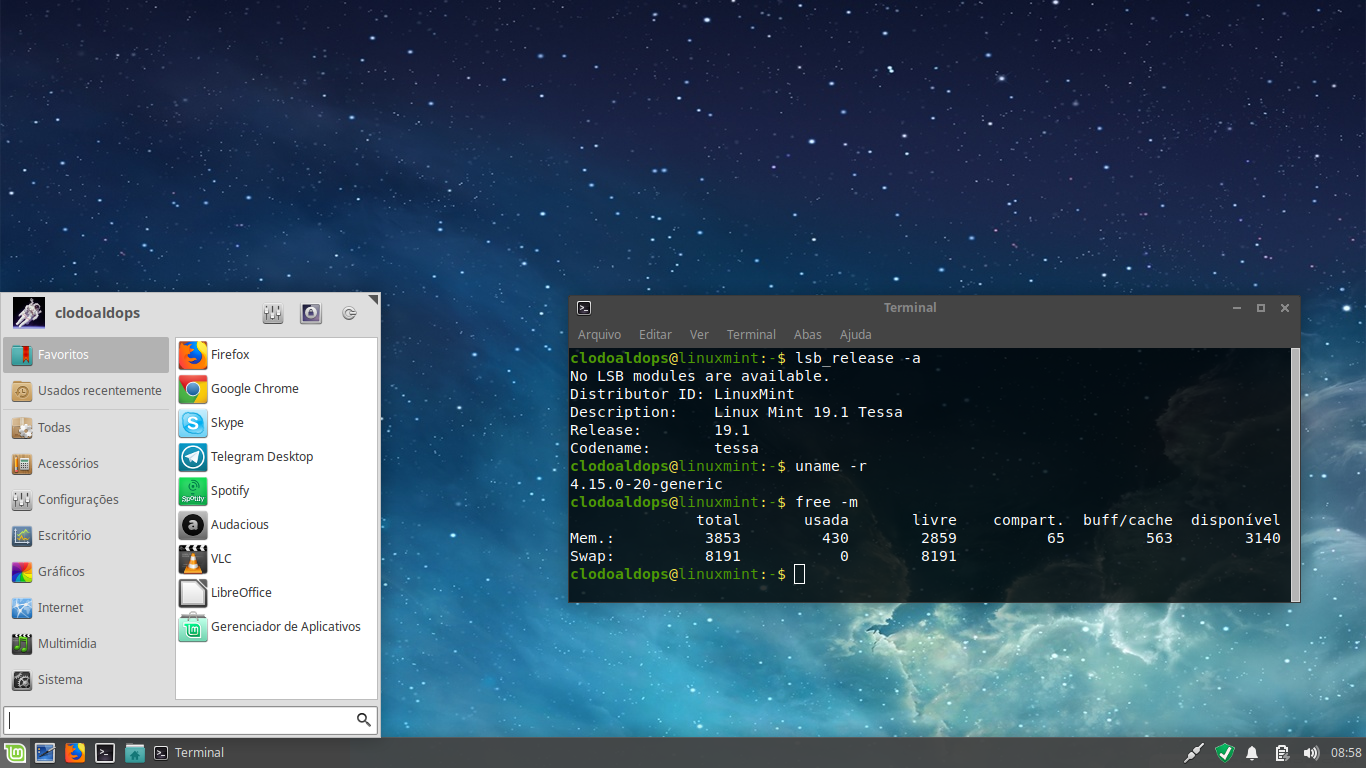The height and width of the screenshot is (768, 1366).
Task: Show the Multimídia category apps
Action: (86, 644)
